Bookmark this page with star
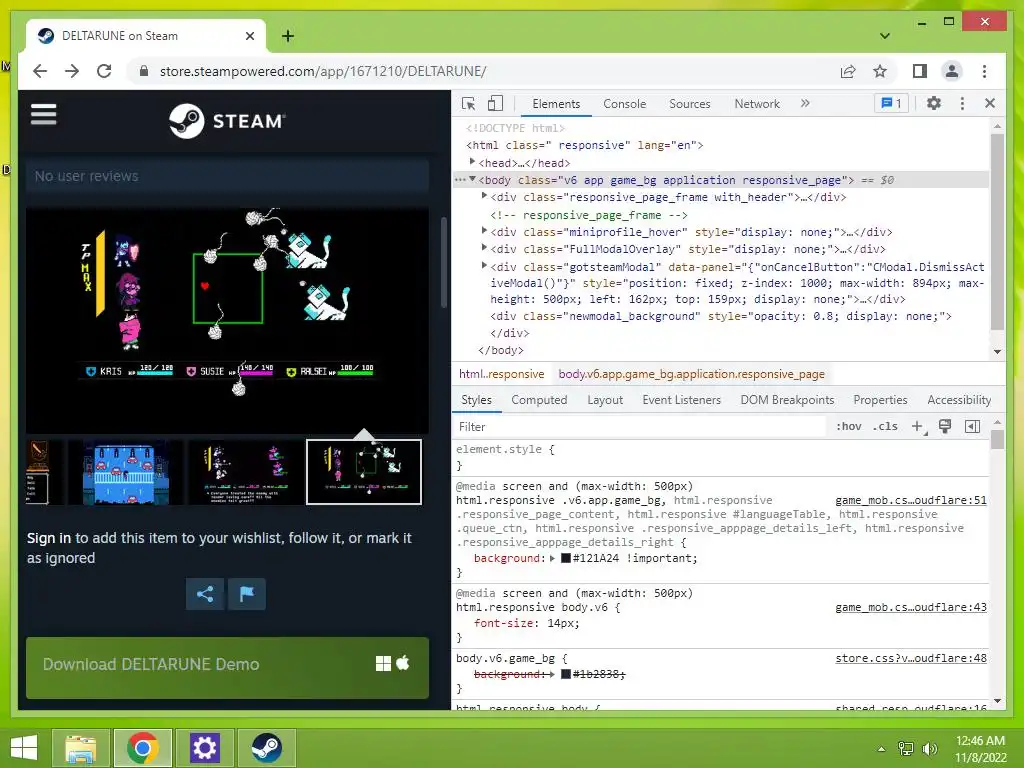 tap(880, 71)
